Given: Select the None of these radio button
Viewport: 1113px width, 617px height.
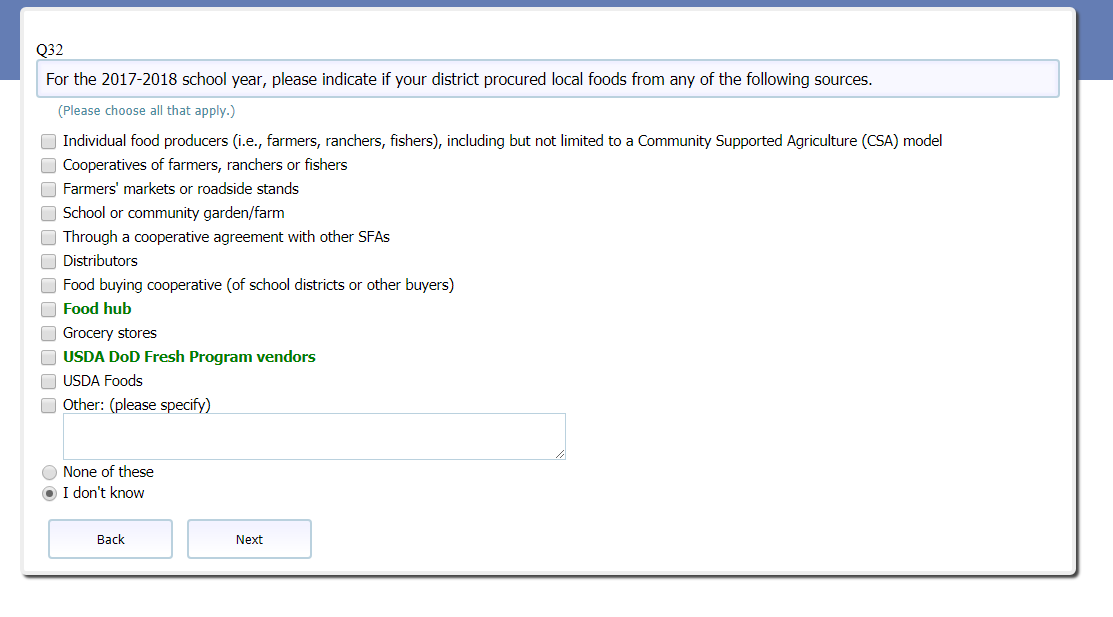Looking at the screenshot, I should point(49,472).
